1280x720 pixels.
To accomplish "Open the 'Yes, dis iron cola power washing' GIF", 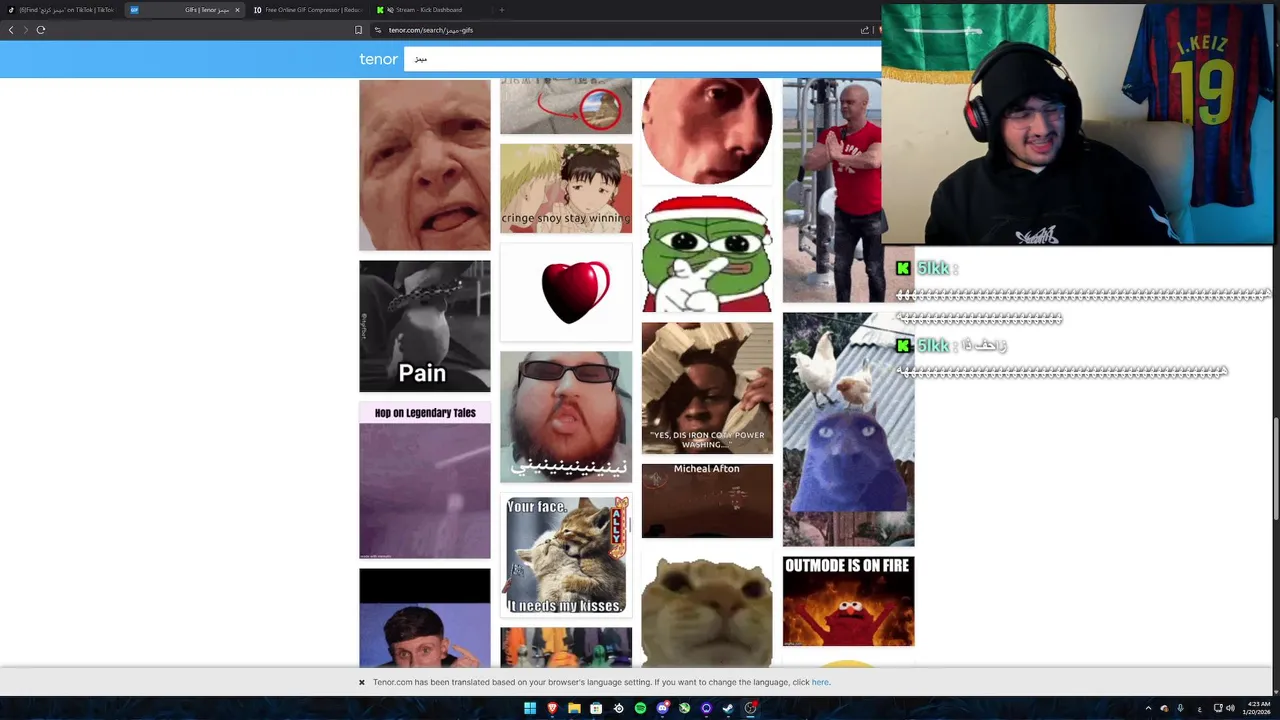I will click(707, 388).
